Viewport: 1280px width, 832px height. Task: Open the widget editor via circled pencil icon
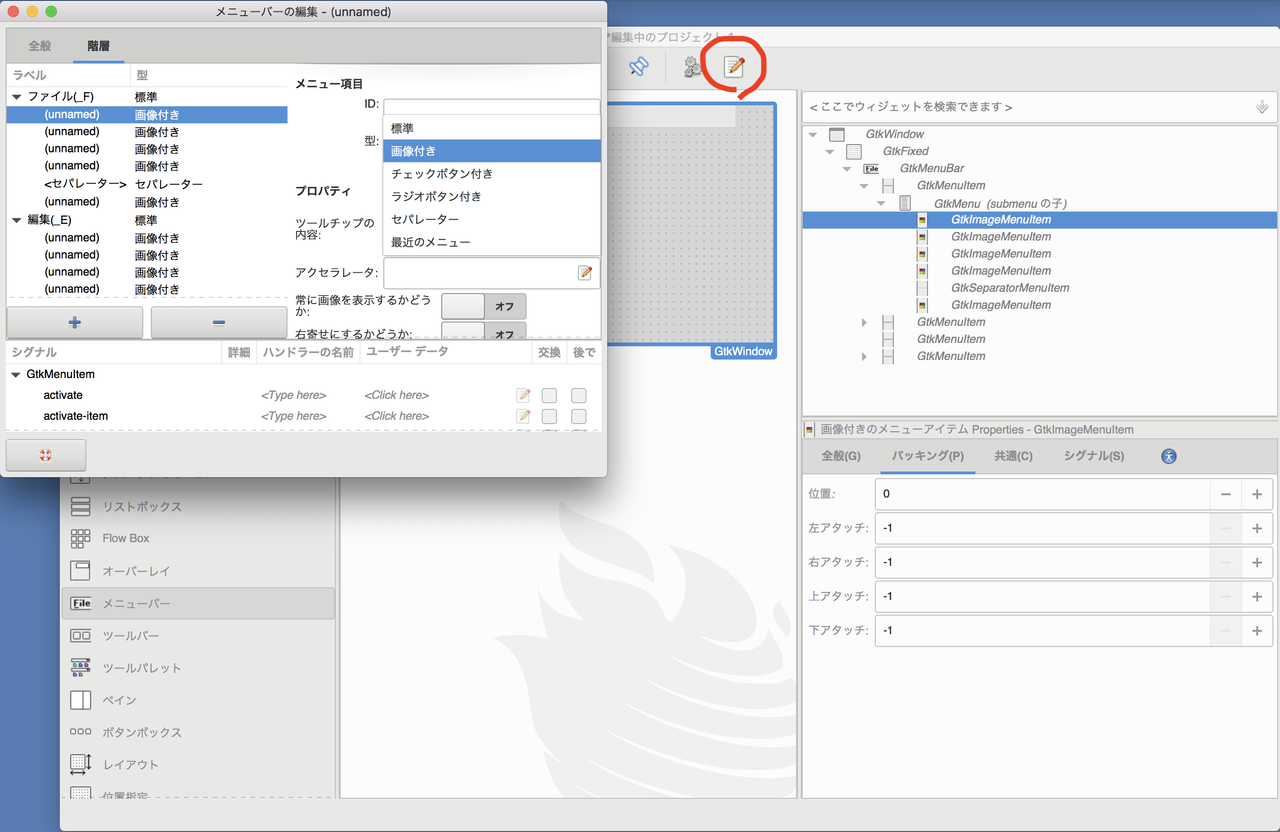point(735,67)
